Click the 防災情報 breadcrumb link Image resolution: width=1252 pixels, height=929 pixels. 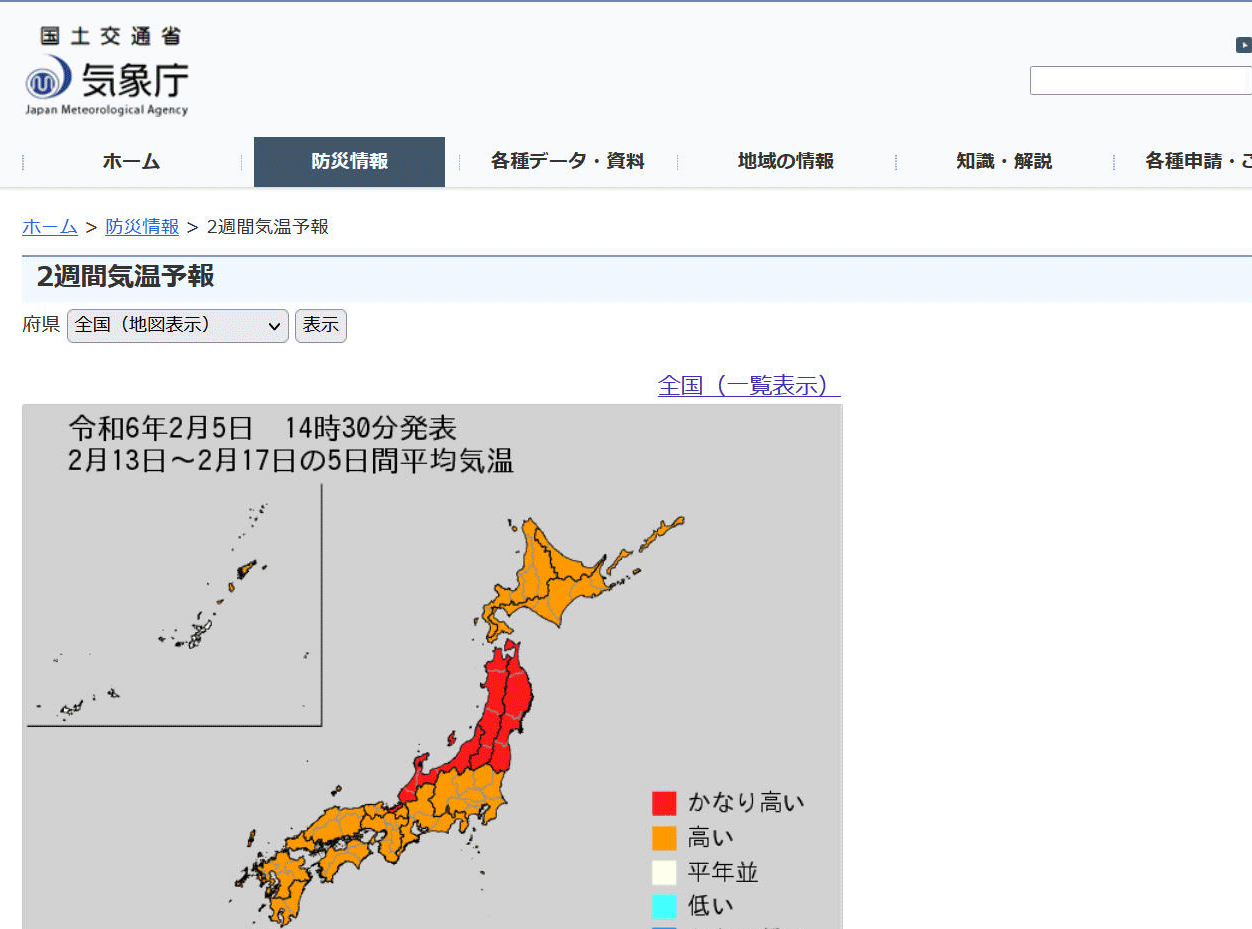coord(142,227)
